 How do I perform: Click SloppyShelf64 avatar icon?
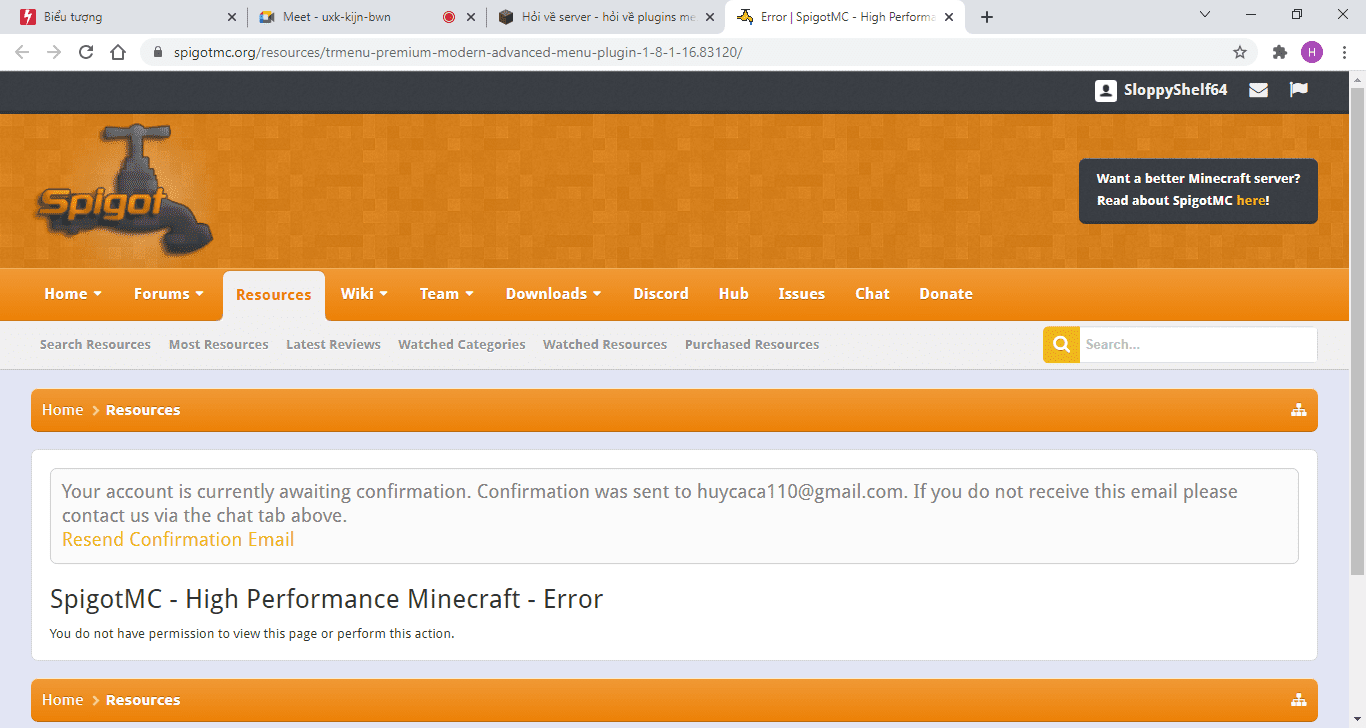1105,90
